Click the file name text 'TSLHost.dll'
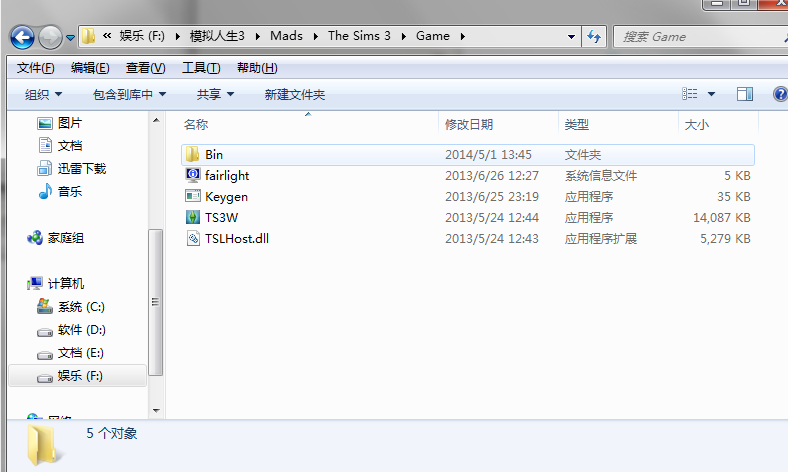 237,238
